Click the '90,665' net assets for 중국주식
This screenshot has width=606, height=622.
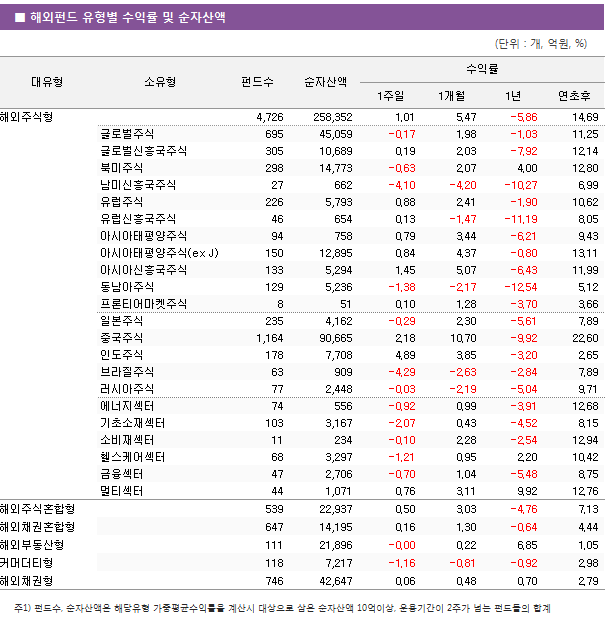pyautogui.click(x=336, y=338)
